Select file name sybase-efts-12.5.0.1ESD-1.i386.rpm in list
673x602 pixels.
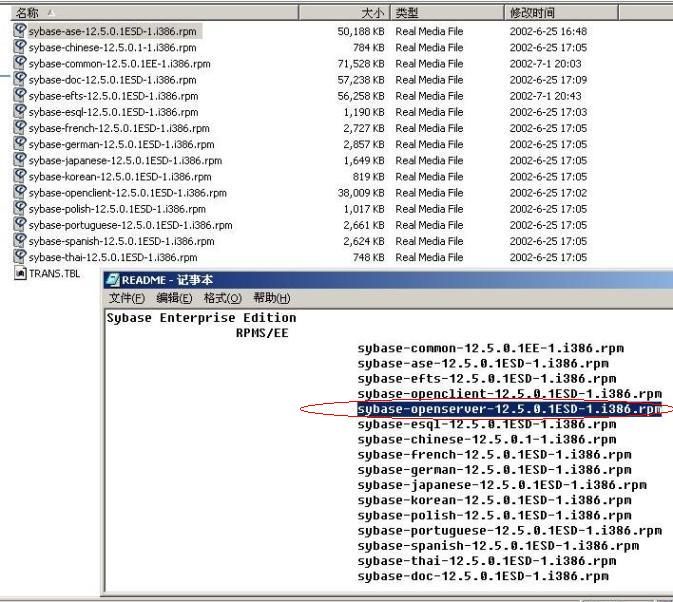click(113, 96)
